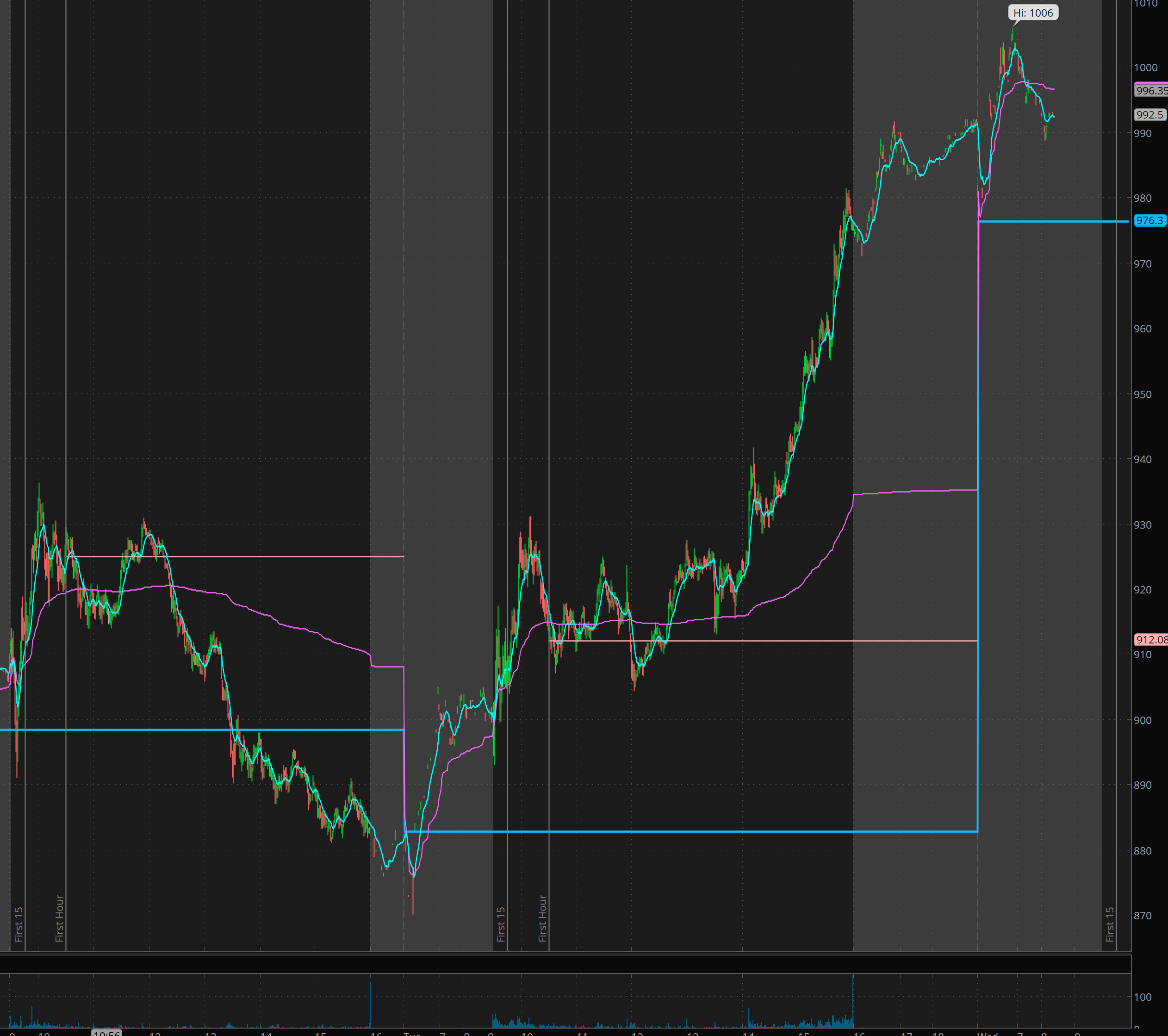
Task: Click the leftmost First 15 session label
Action: [x=19, y=924]
